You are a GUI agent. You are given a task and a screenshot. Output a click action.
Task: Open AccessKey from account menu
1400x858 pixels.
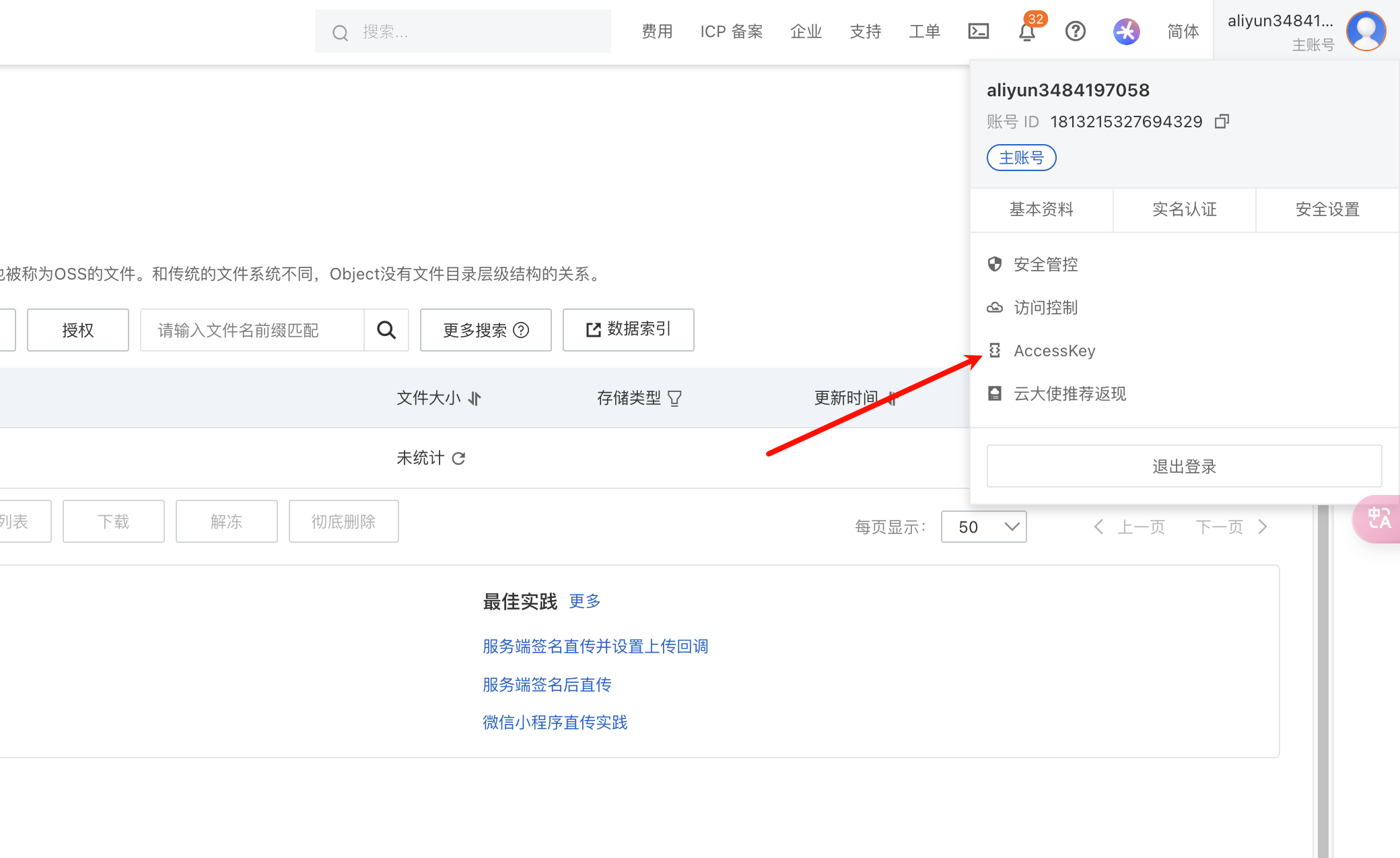coord(1054,351)
